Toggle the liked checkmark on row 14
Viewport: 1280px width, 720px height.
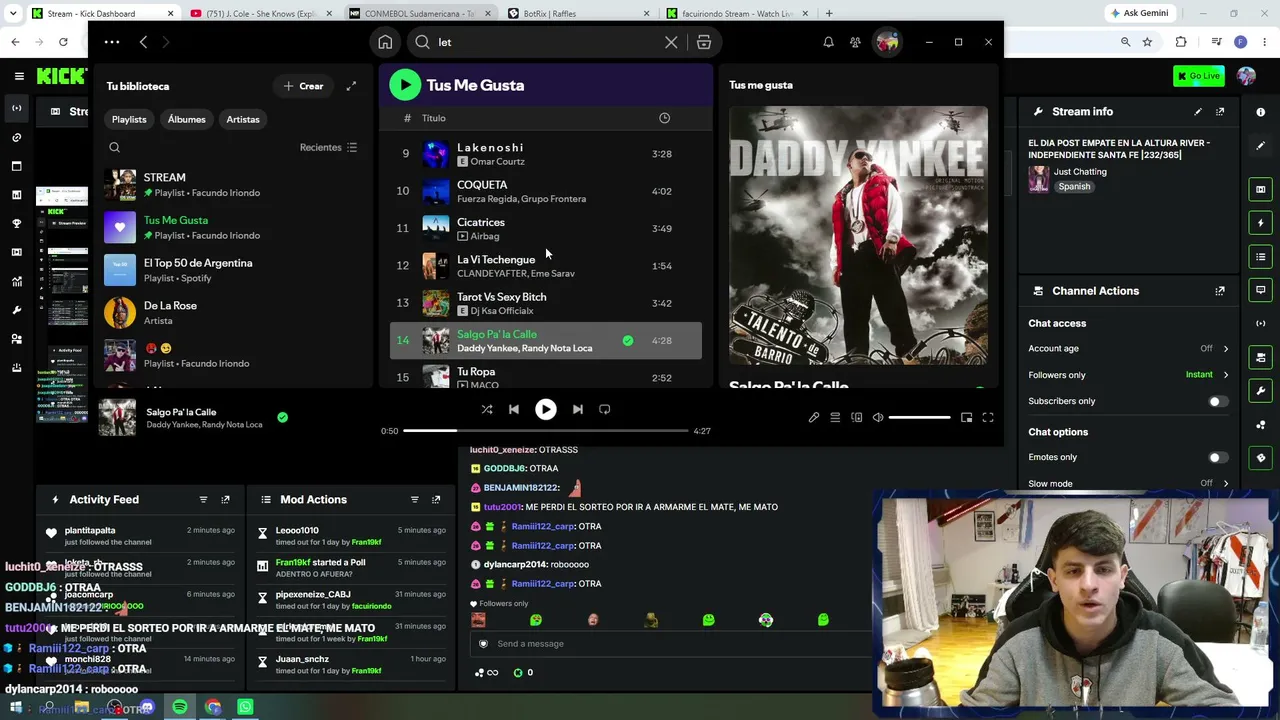coord(627,341)
